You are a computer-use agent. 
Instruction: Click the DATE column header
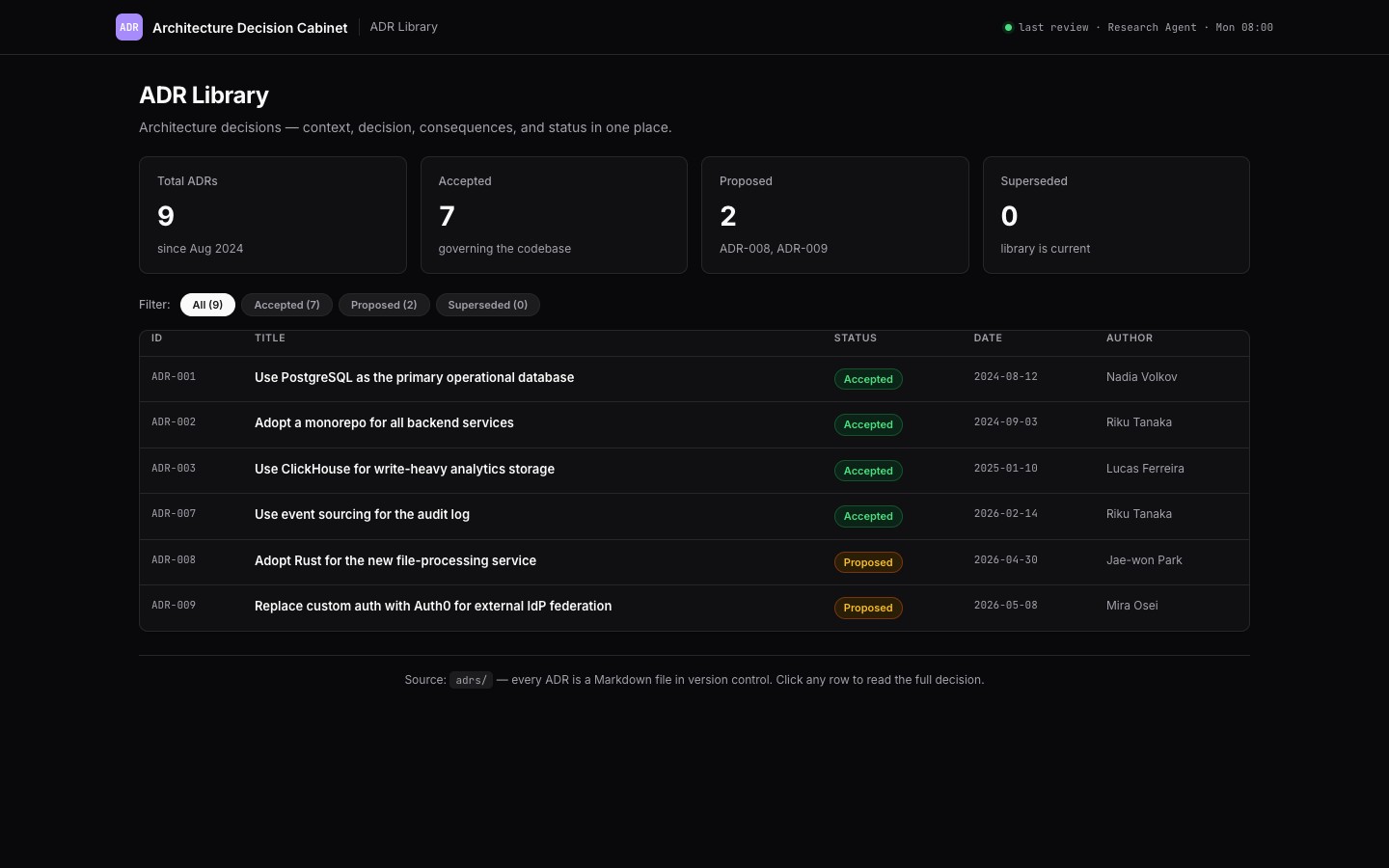(988, 339)
